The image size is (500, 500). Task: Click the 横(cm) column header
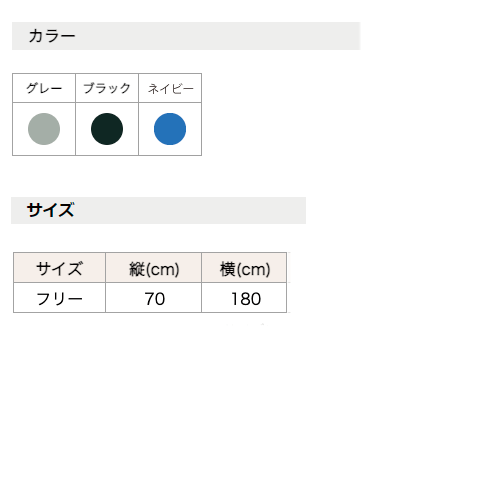coord(244,268)
